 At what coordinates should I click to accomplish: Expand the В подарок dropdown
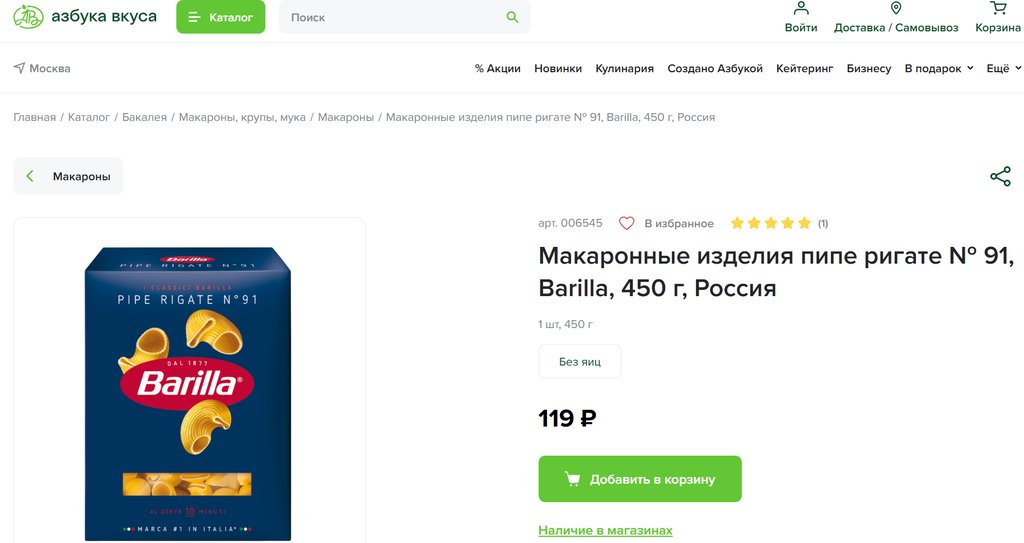point(938,68)
